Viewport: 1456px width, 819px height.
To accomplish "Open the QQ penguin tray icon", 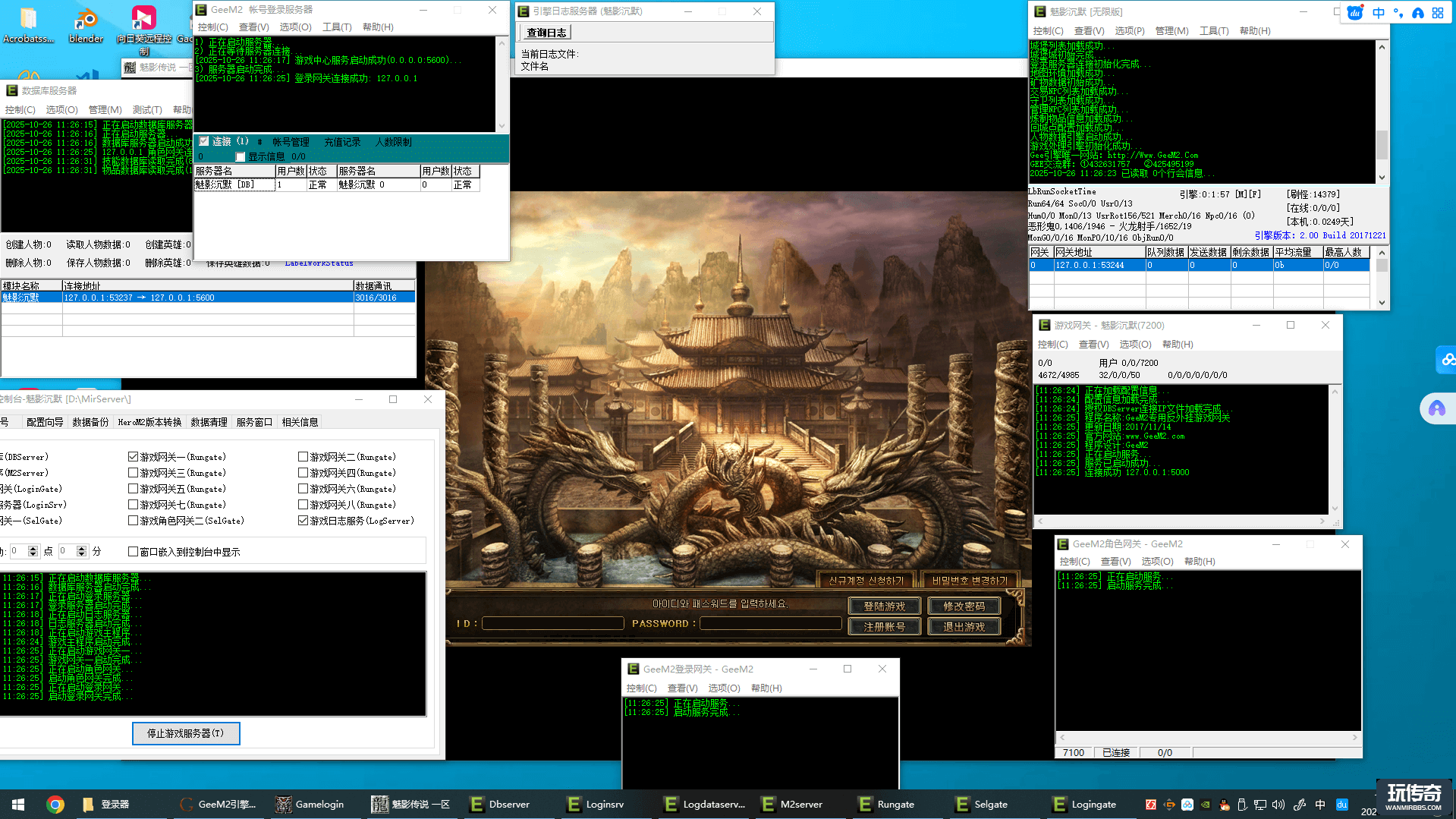I will [1224, 805].
